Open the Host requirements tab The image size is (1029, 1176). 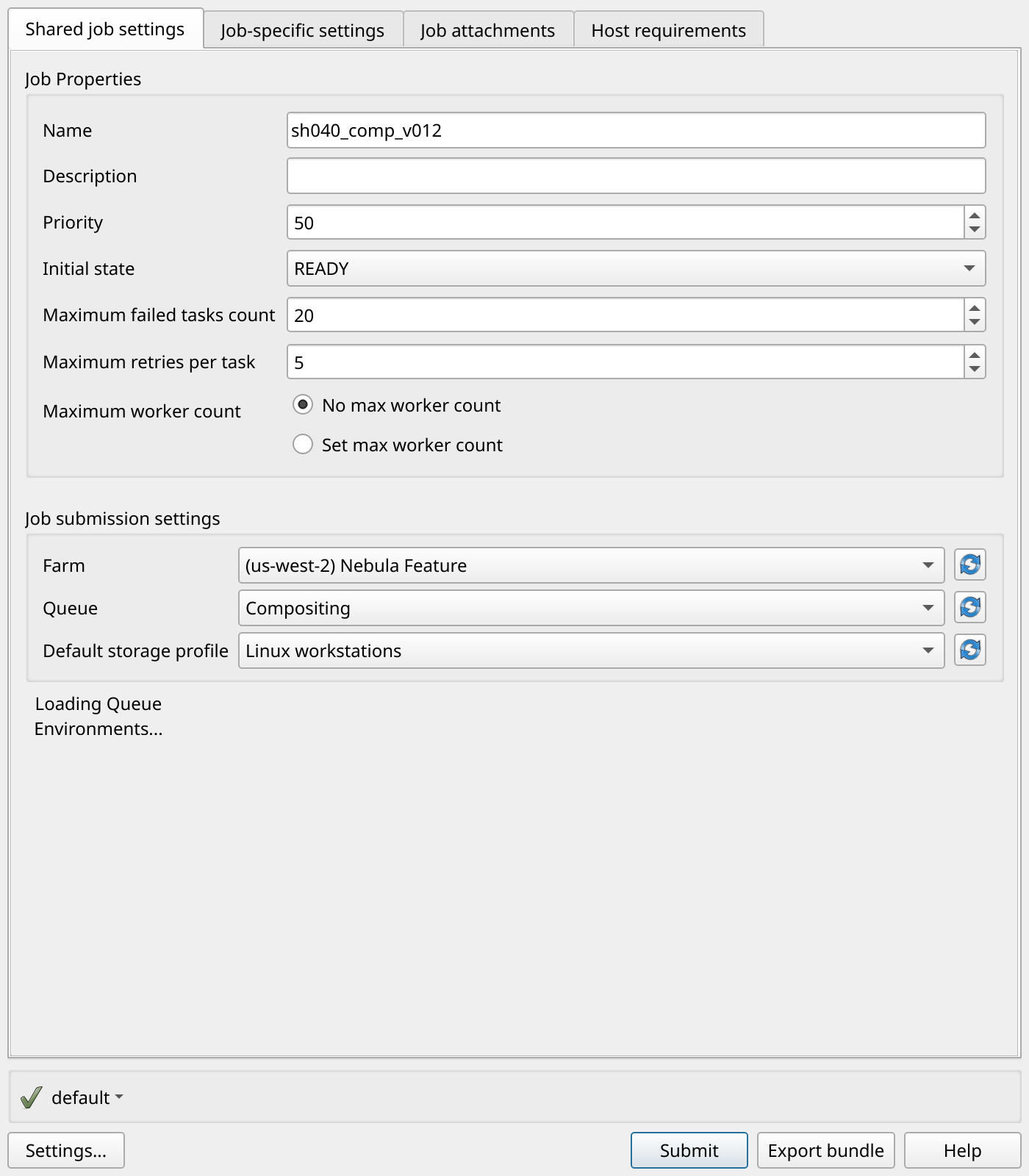[x=669, y=30]
